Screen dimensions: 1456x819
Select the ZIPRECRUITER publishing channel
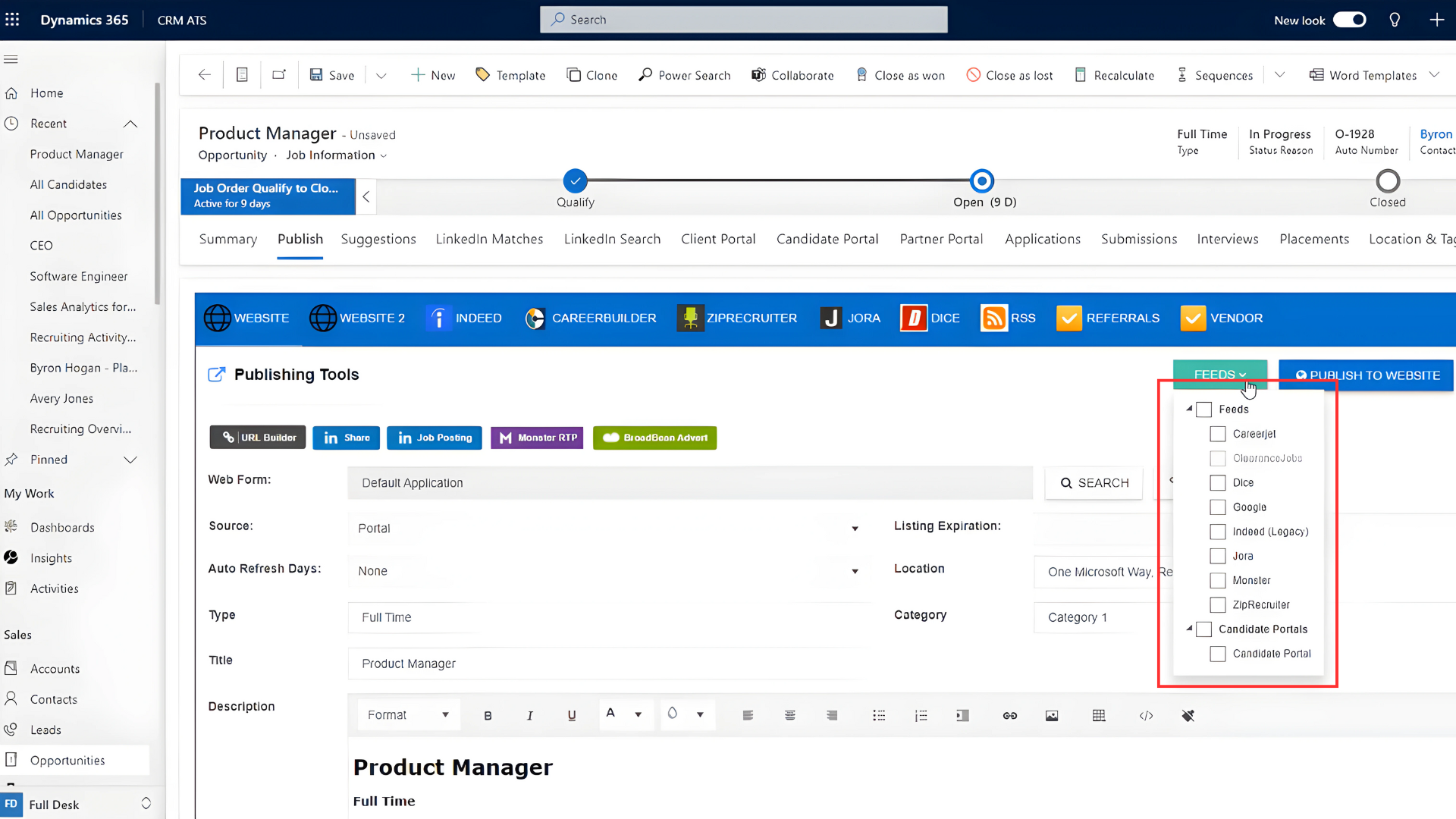(737, 318)
